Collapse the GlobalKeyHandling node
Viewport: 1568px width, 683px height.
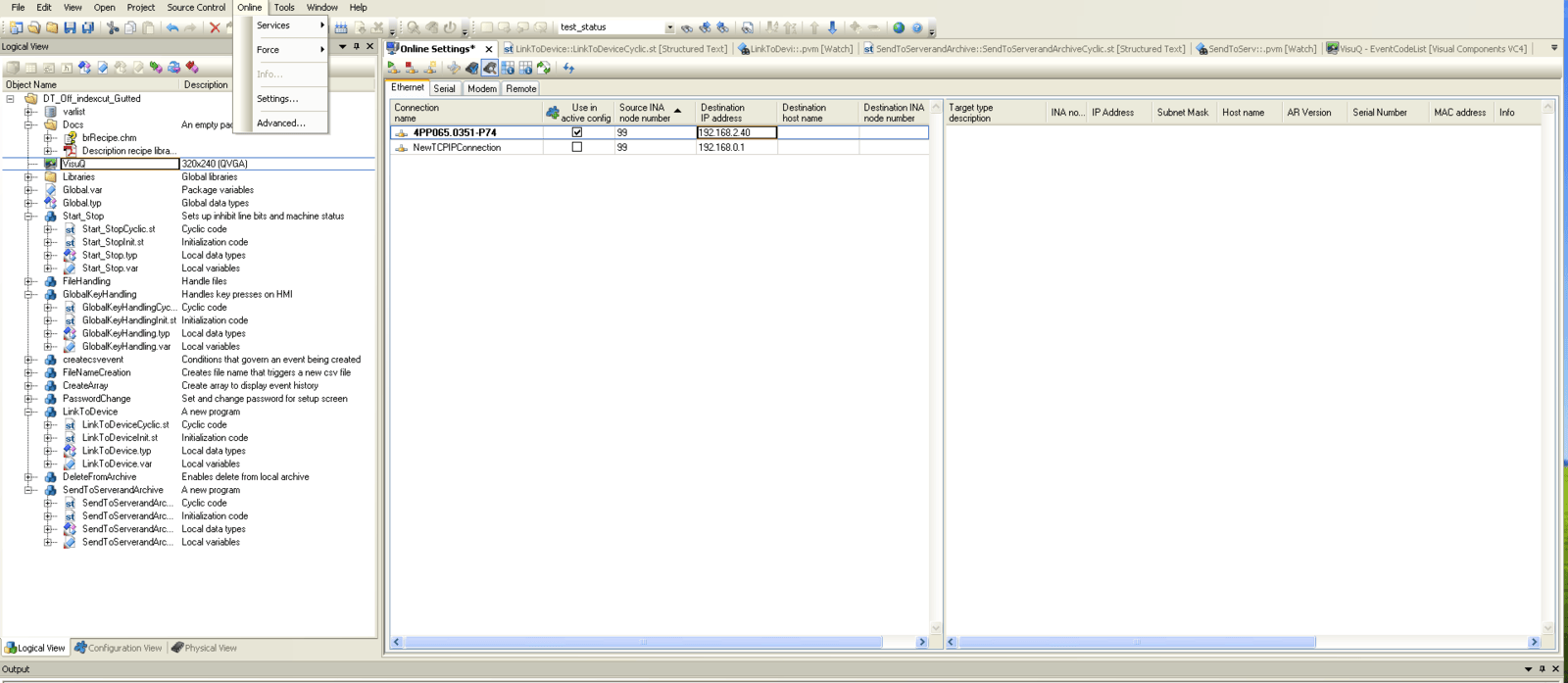click(x=29, y=294)
